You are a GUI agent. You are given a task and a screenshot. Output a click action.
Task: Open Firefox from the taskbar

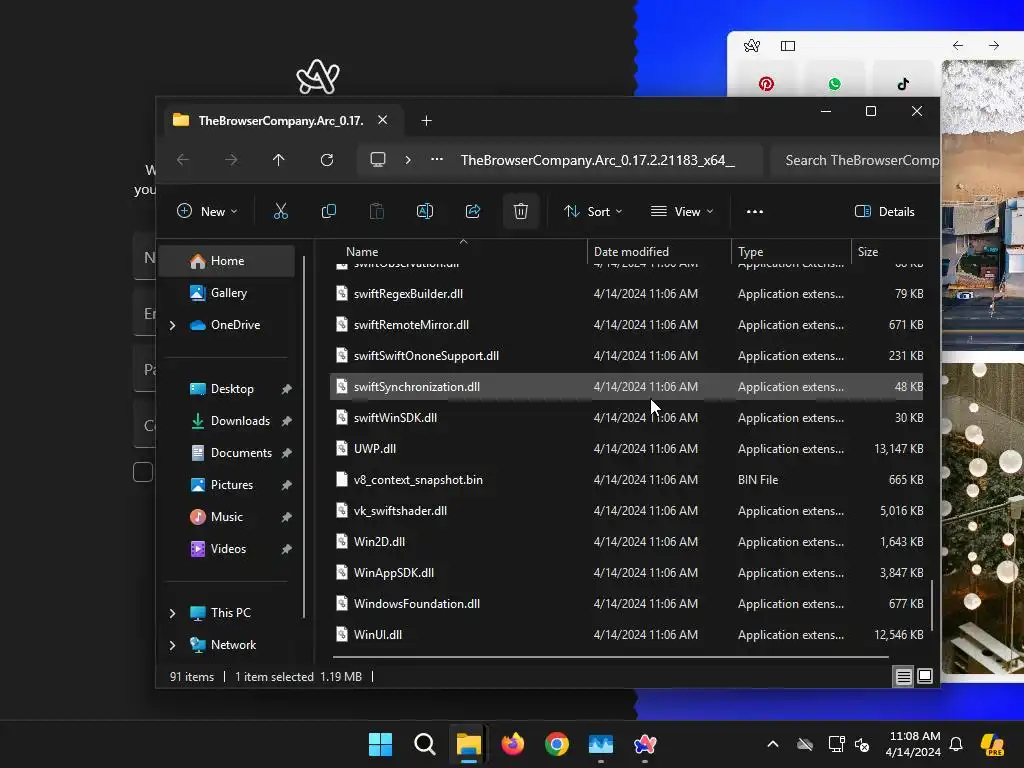pyautogui.click(x=513, y=744)
